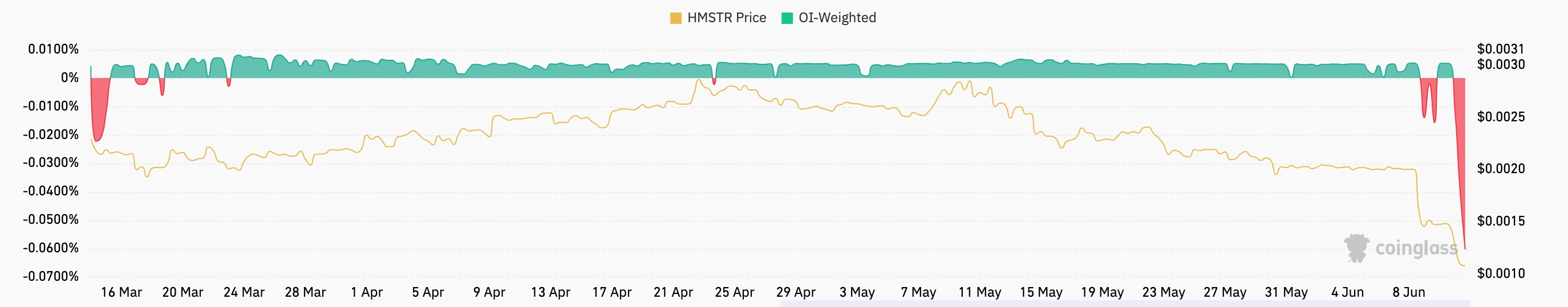Screen dimensions: 1568x307
Task: Click the yellow HMSTR Price legend swatch
Action: pyautogui.click(x=676, y=18)
